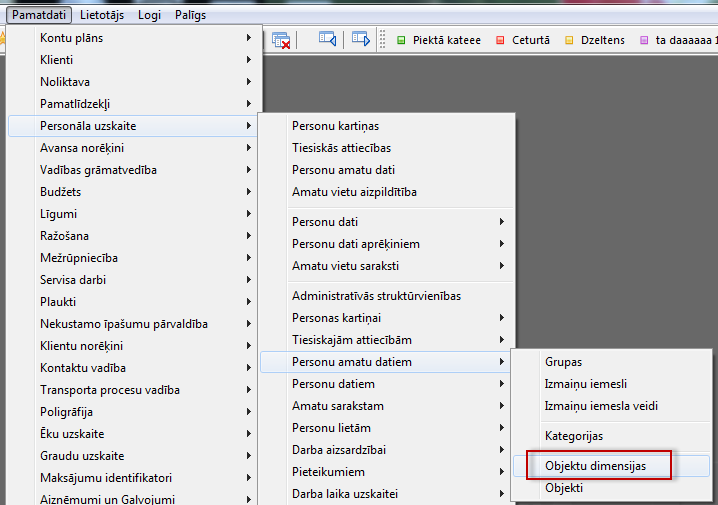Viewport: 718px width, 505px height.
Task: Expand the Personu dati submenu arrow
Action: click(x=502, y=222)
